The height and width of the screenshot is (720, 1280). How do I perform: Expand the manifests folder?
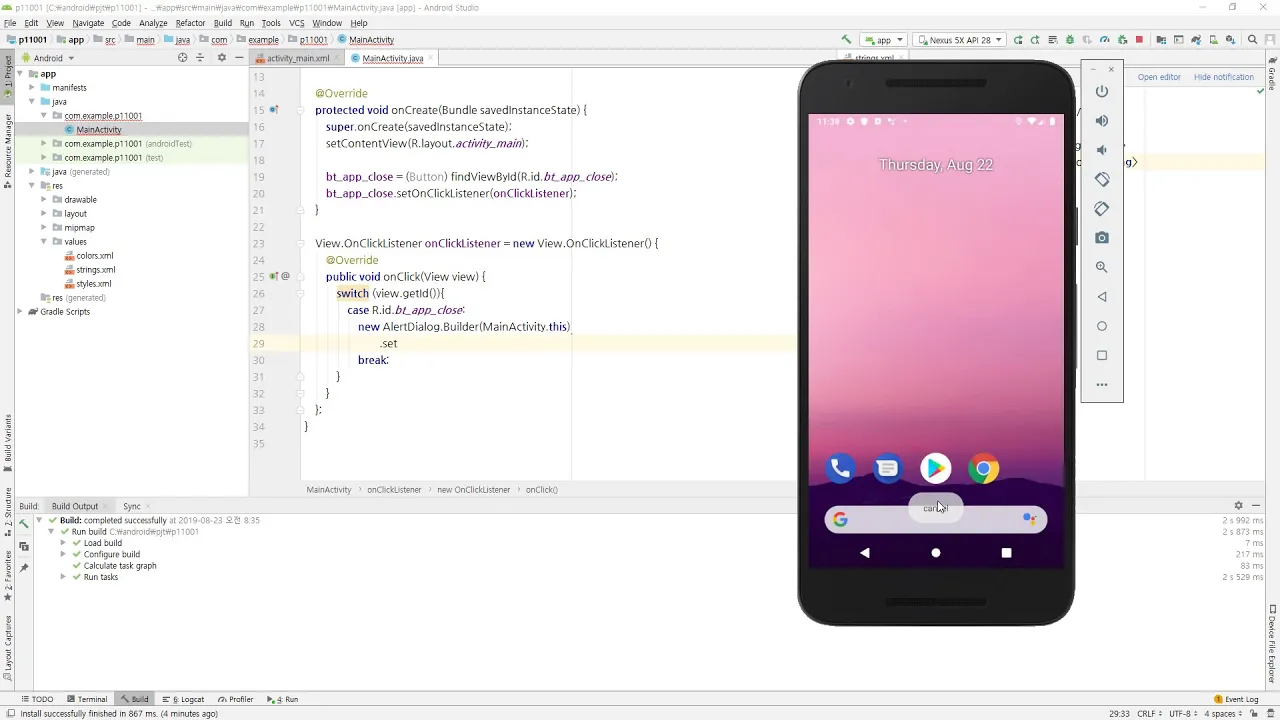(x=32, y=88)
